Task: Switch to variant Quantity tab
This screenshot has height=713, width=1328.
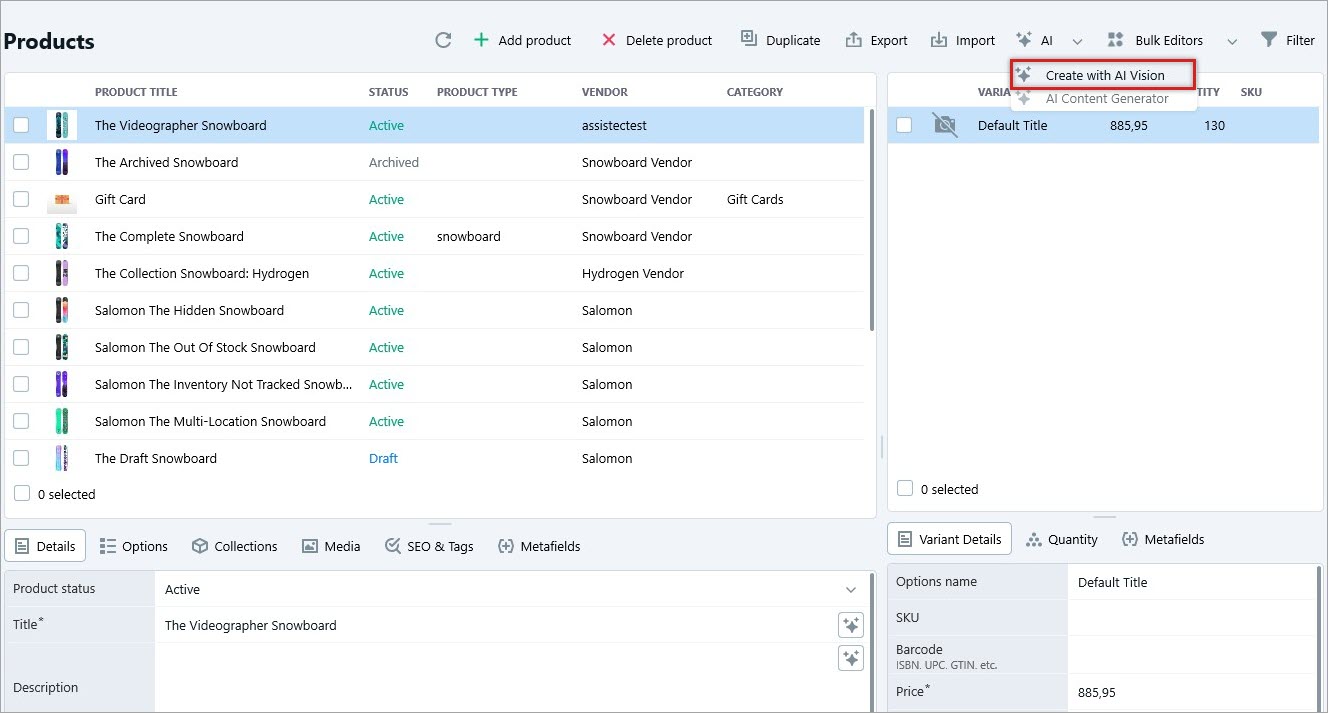Action: (1062, 539)
